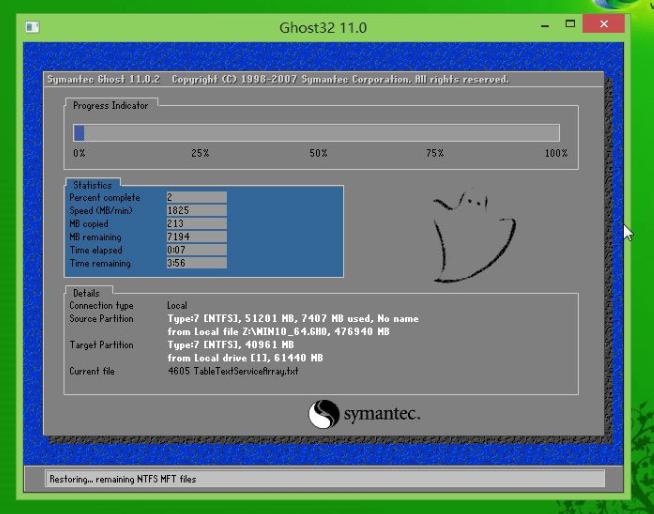Click the progress indicator bar
The width and height of the screenshot is (654, 514).
(x=316, y=133)
